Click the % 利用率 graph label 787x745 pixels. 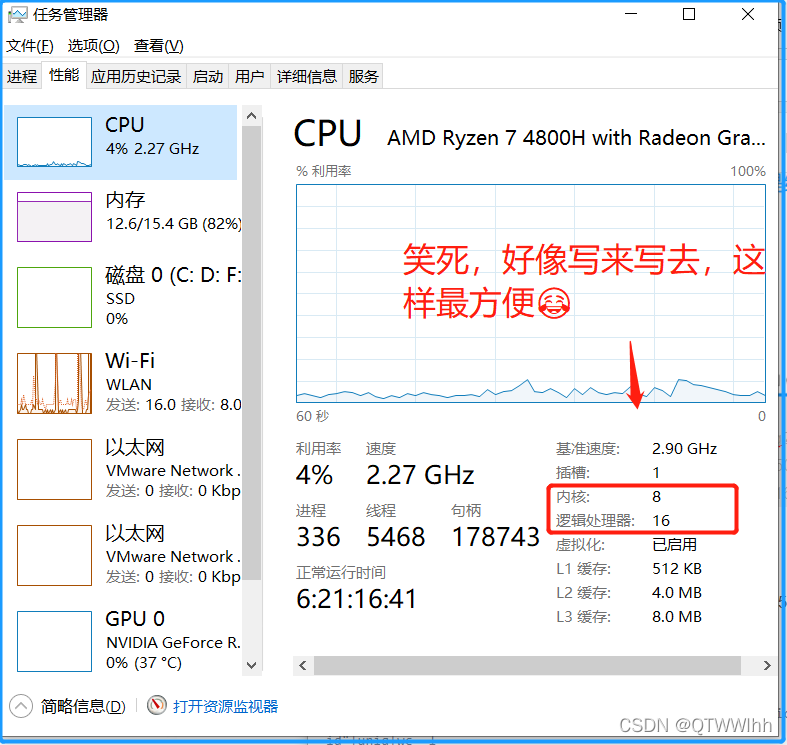324,171
